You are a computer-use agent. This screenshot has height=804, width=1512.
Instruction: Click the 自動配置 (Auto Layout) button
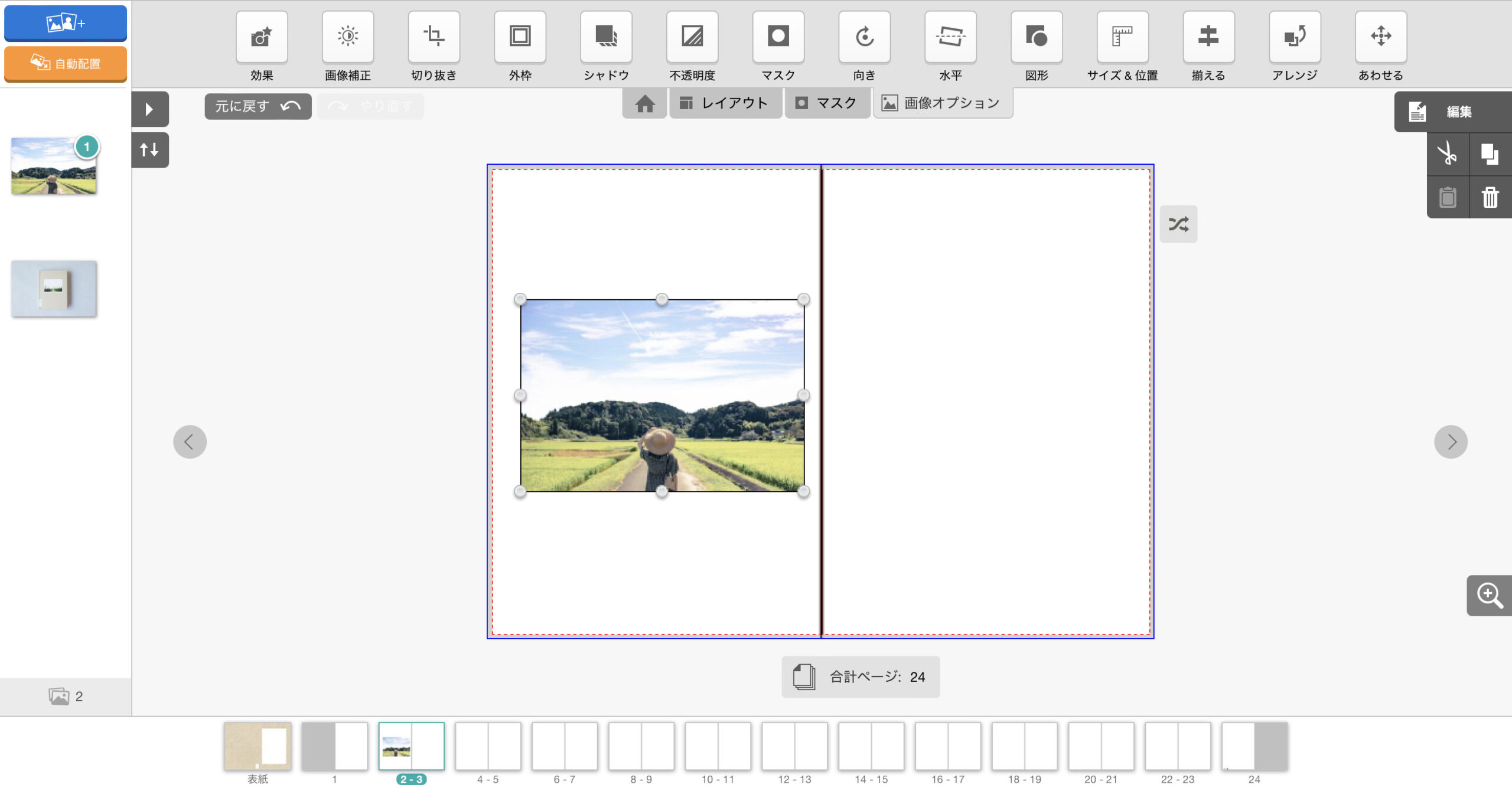tap(65, 63)
